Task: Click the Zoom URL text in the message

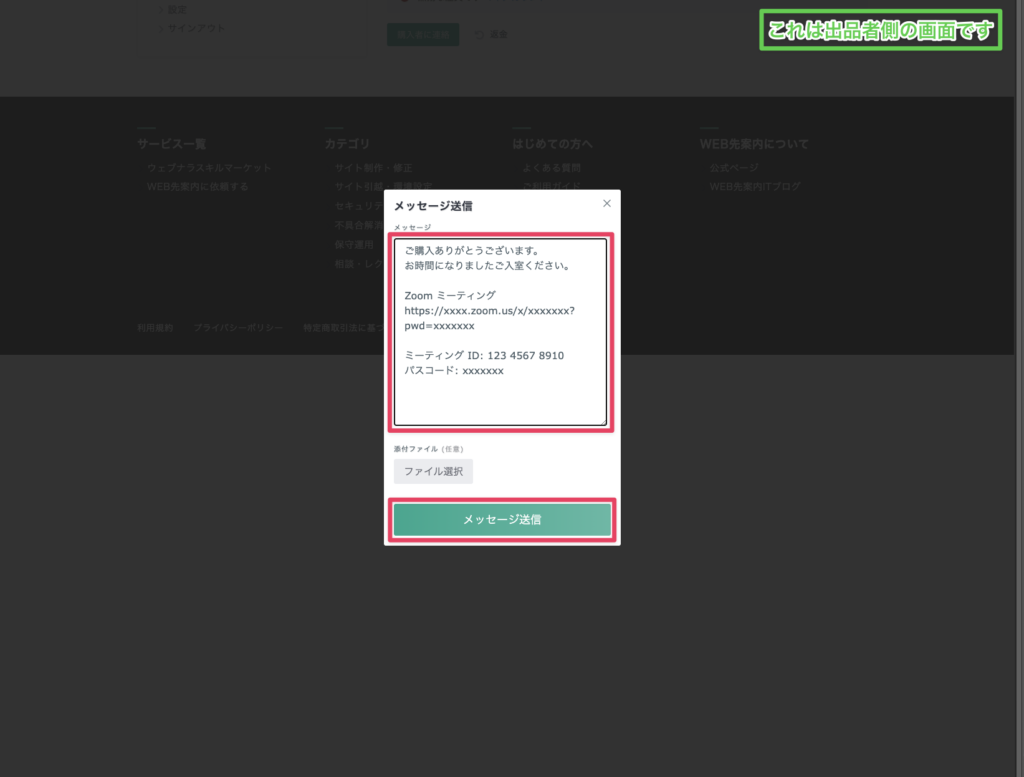Action: click(489, 318)
